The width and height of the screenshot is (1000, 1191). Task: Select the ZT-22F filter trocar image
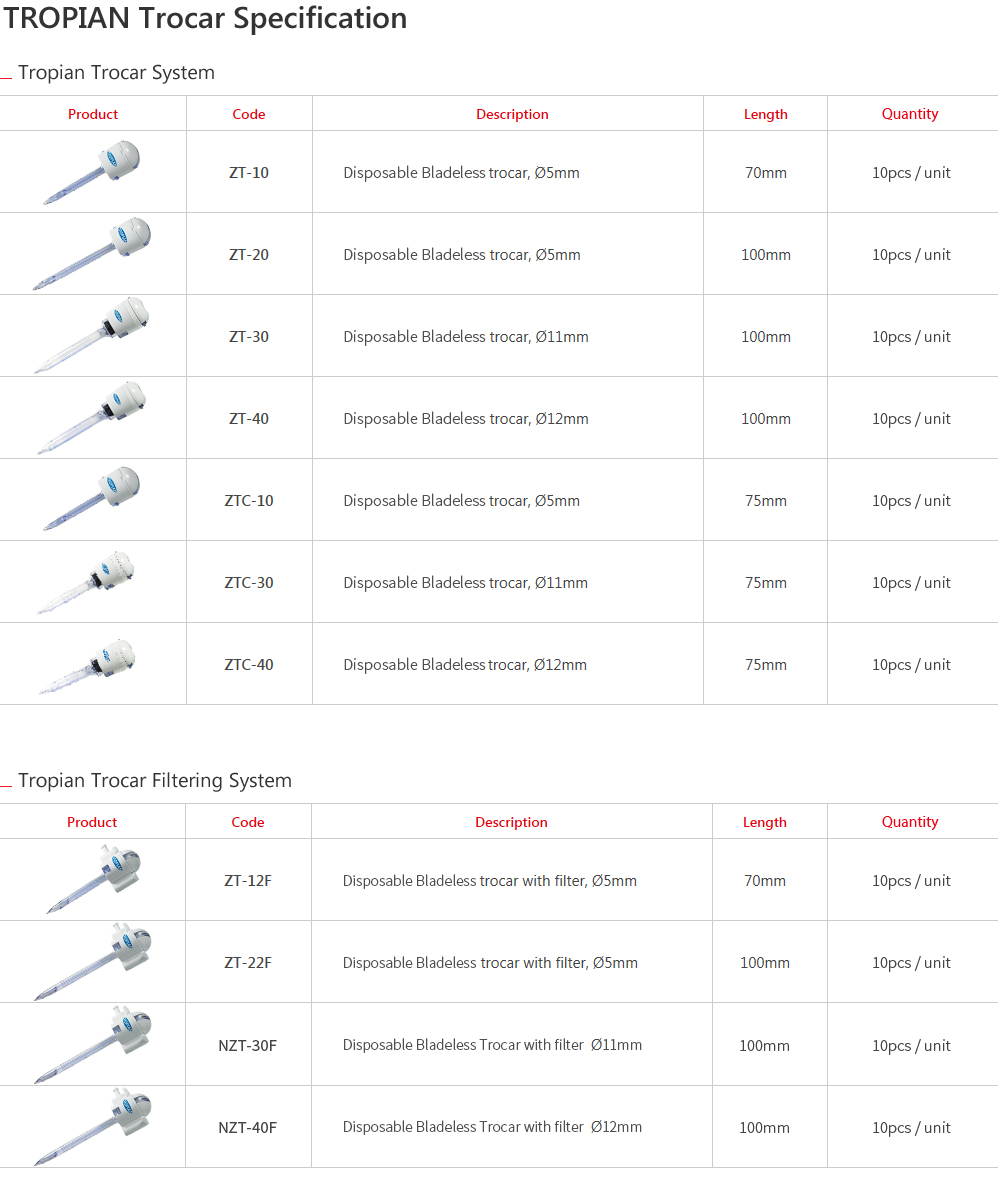coord(93,962)
